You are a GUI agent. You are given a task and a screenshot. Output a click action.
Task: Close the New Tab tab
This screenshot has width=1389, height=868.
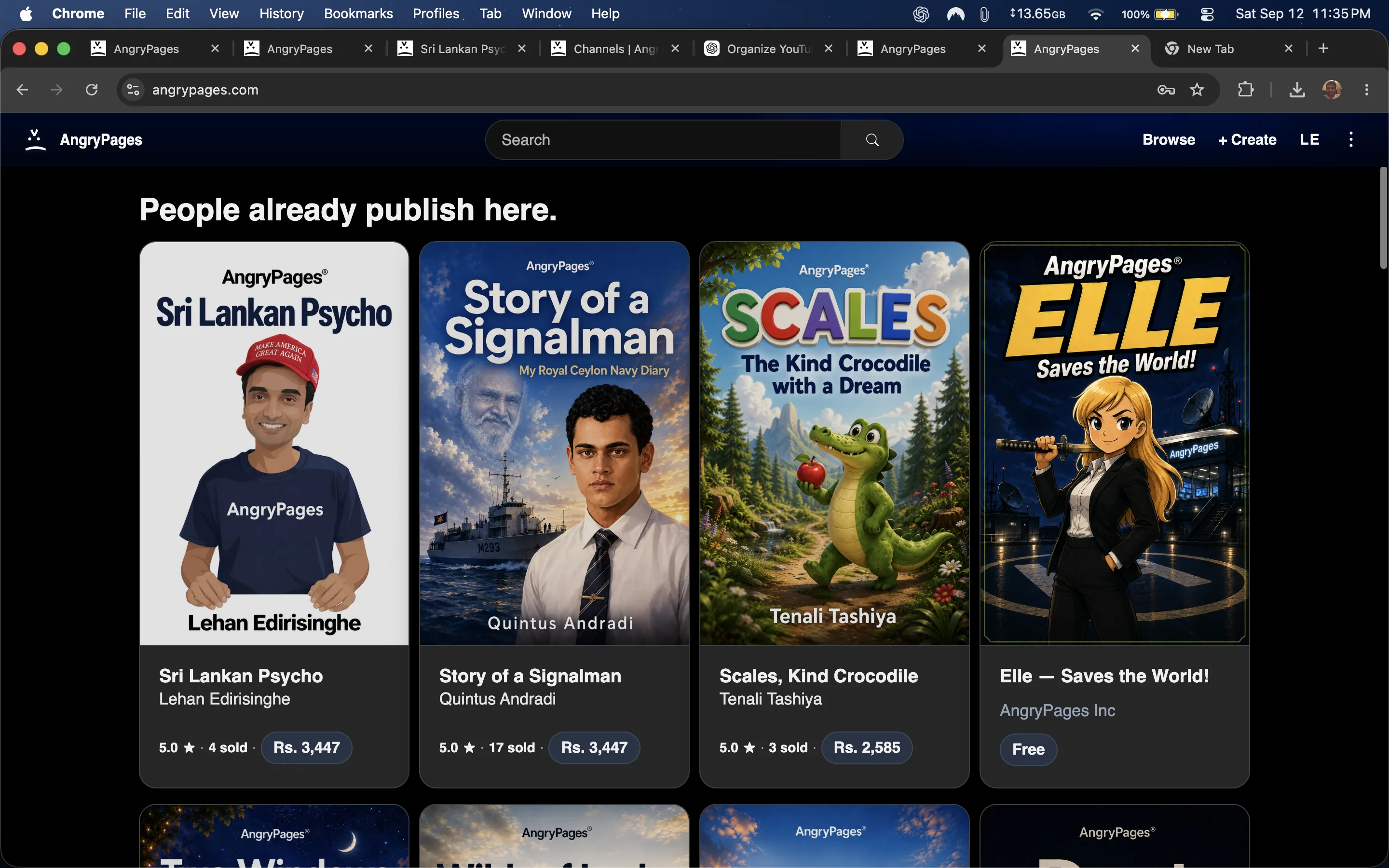click(x=1289, y=49)
